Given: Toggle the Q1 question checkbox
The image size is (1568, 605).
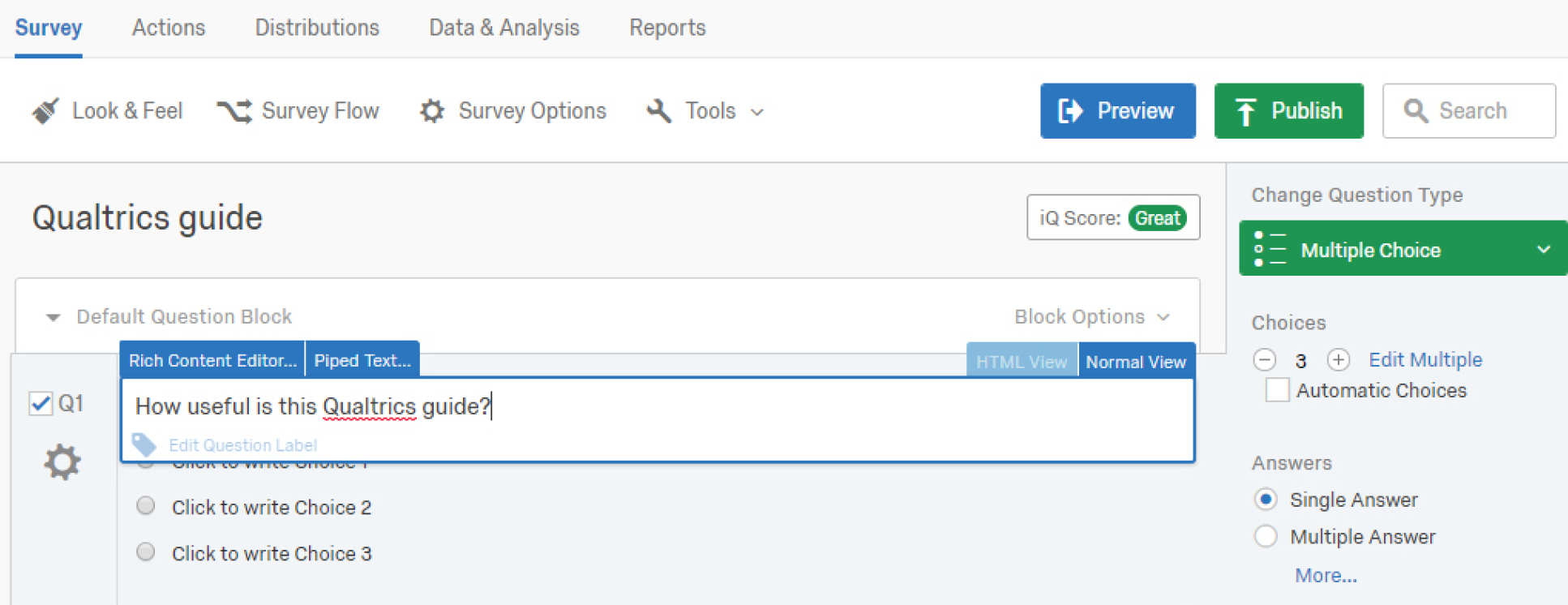Looking at the screenshot, I should (x=41, y=403).
